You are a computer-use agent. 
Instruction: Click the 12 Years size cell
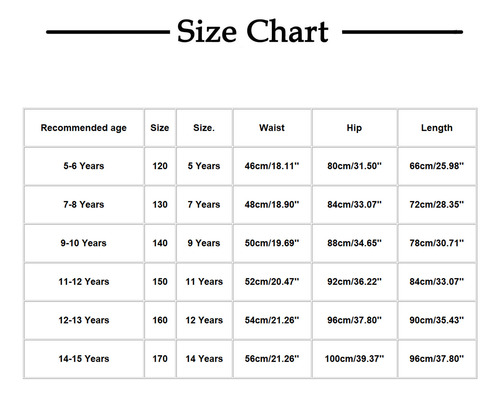pos(204,320)
